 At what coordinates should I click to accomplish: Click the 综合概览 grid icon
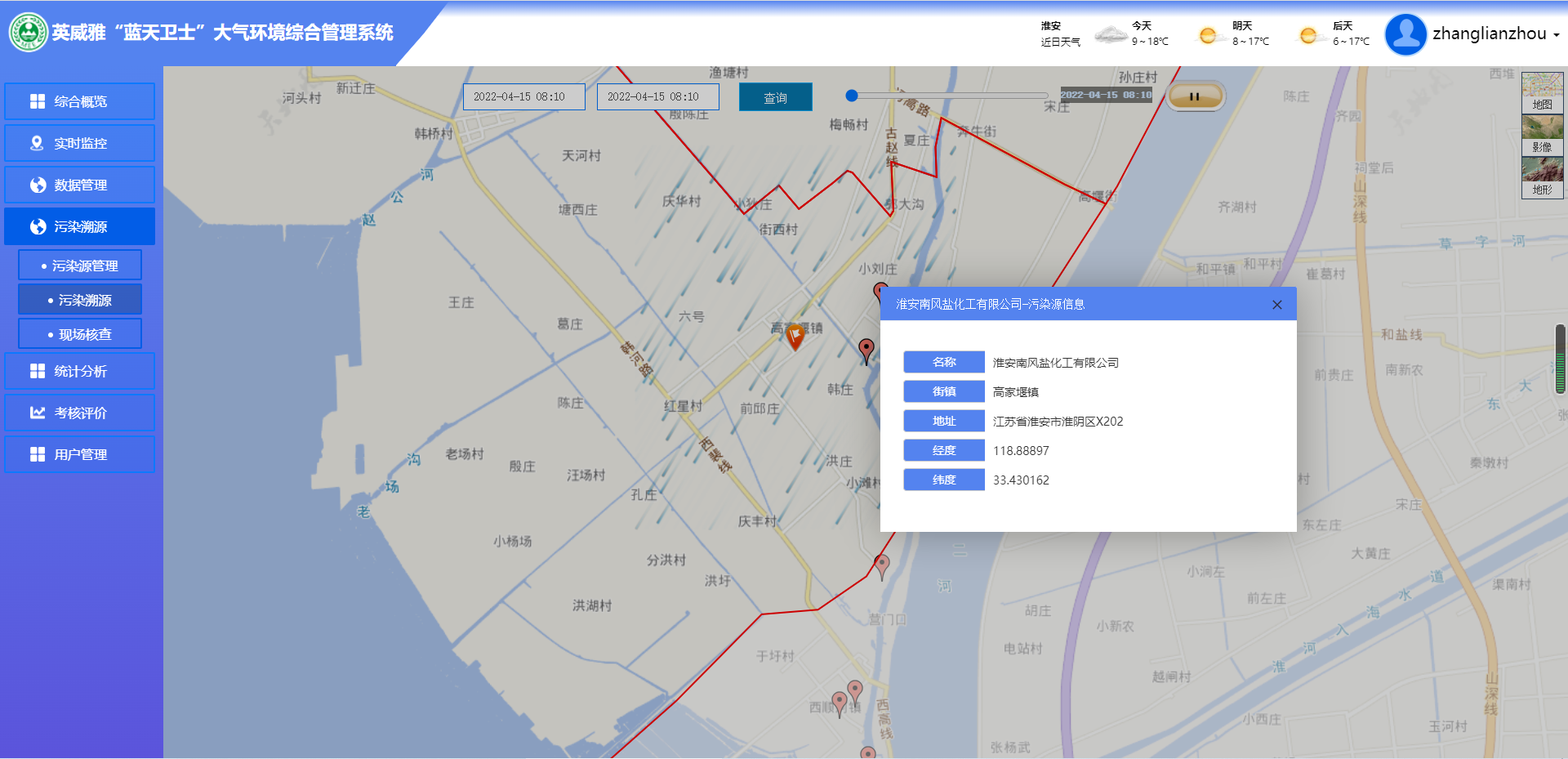point(38,101)
